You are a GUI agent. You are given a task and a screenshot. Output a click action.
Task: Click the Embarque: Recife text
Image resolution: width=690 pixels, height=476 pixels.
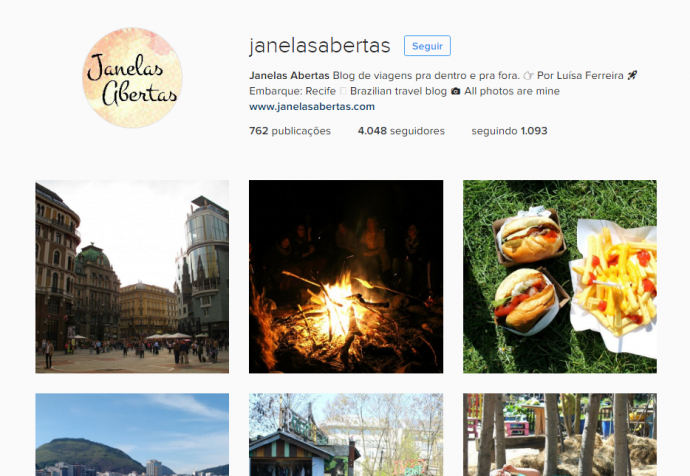[292, 91]
